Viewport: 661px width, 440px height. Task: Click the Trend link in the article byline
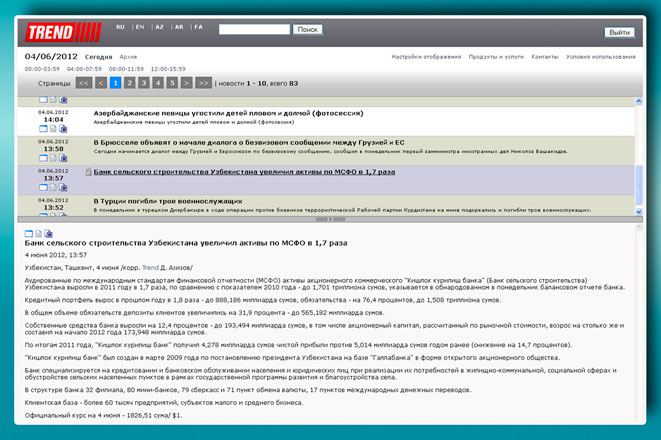click(x=150, y=268)
